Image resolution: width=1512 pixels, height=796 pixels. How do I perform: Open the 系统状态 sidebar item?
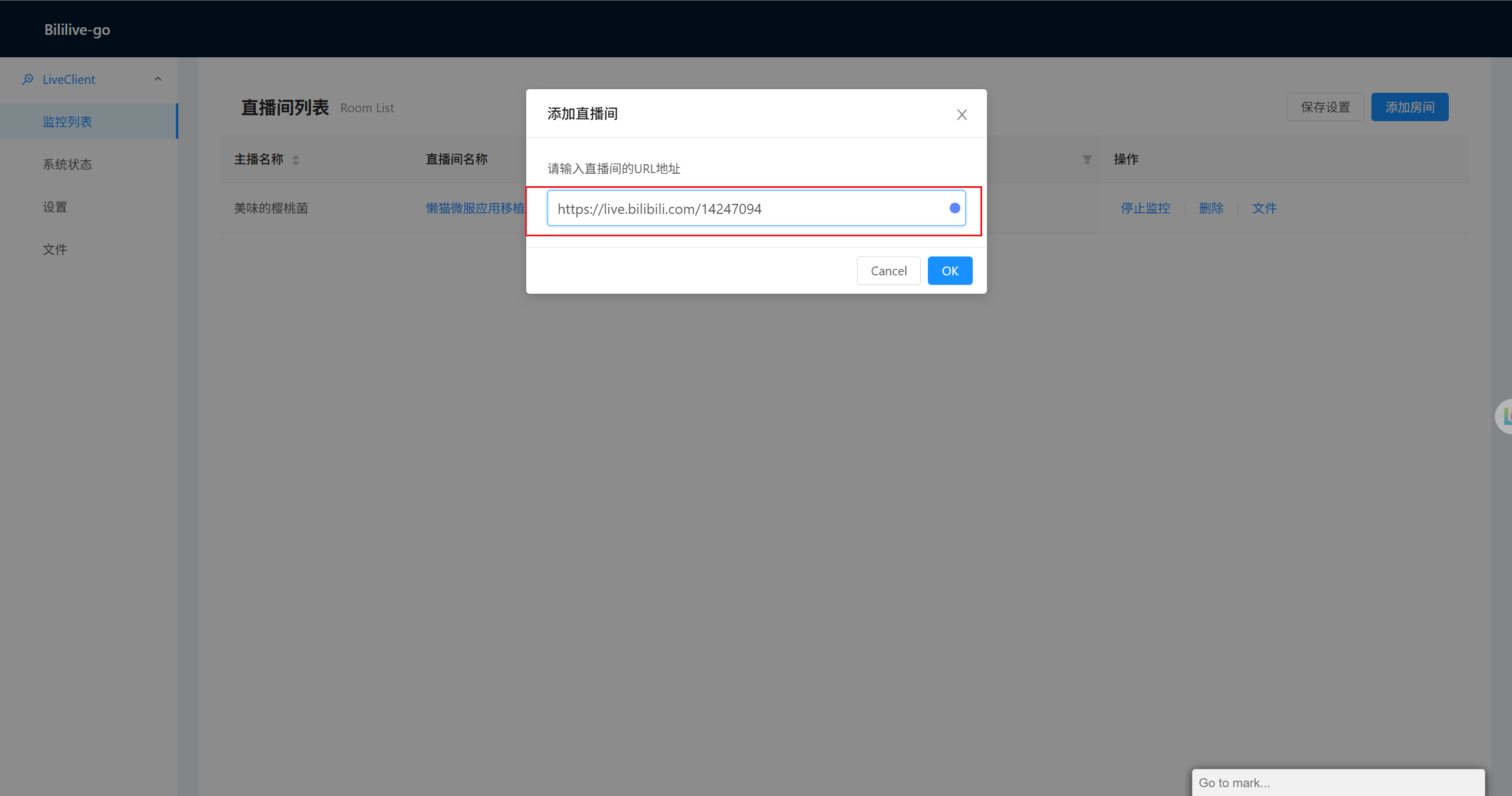point(67,164)
